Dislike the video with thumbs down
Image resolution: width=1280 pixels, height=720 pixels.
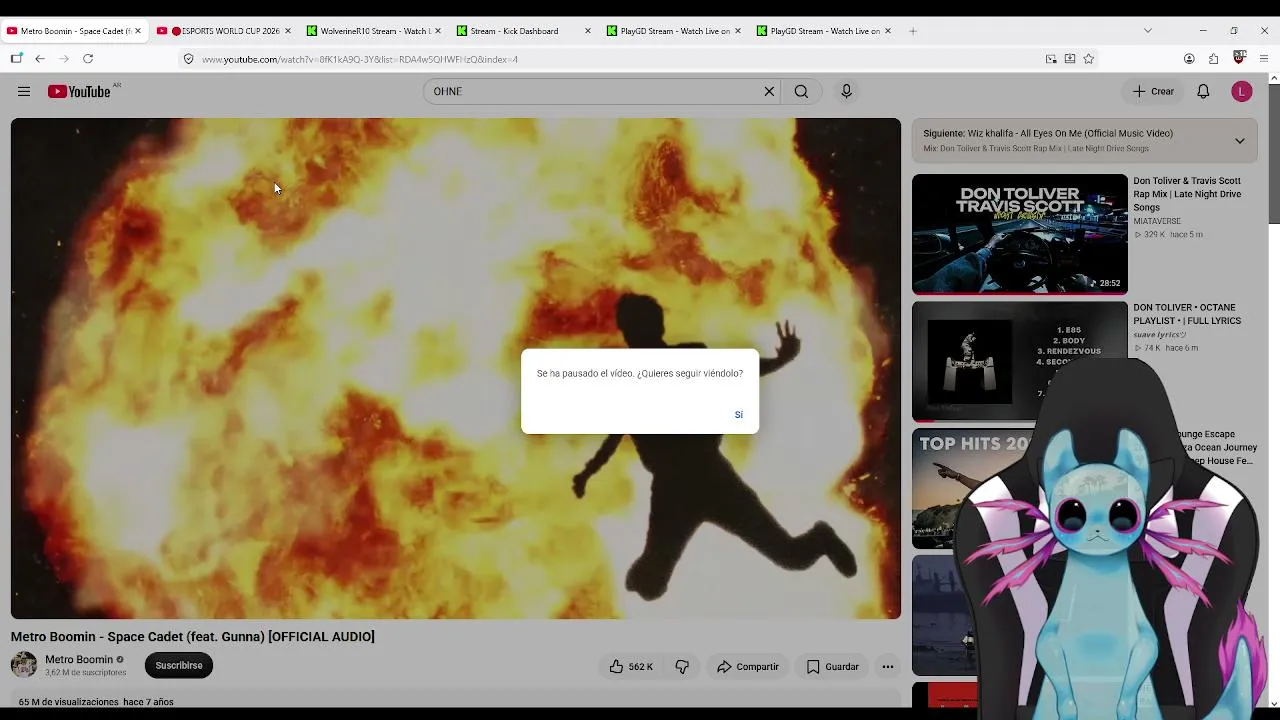[682, 667]
